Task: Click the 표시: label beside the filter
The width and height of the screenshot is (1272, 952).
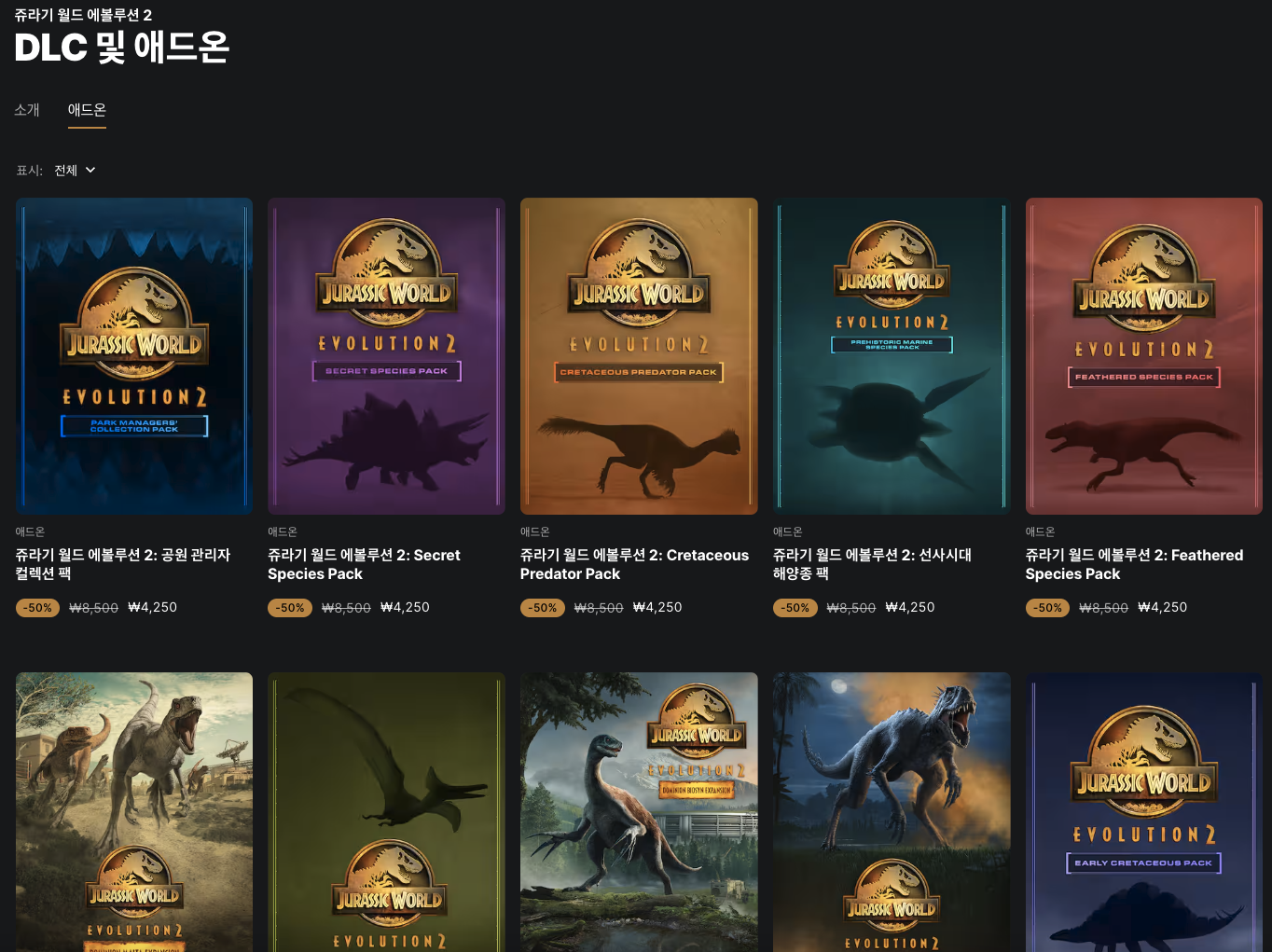Action: click(30, 171)
